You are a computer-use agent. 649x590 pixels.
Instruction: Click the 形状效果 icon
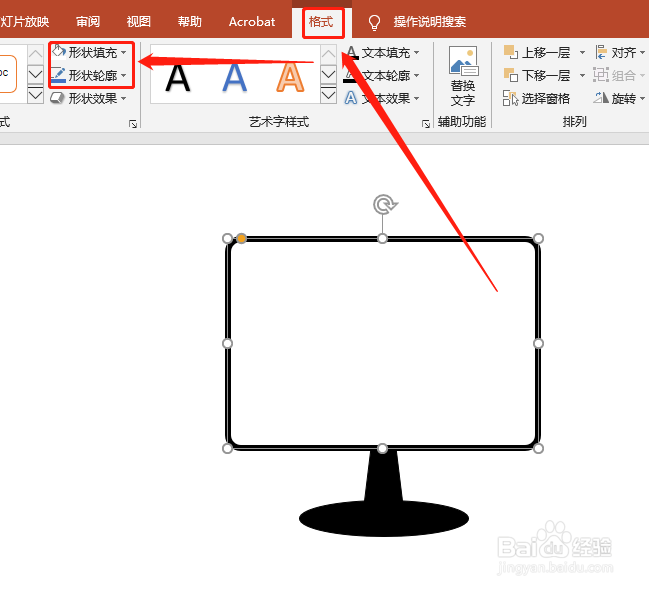tap(57, 98)
